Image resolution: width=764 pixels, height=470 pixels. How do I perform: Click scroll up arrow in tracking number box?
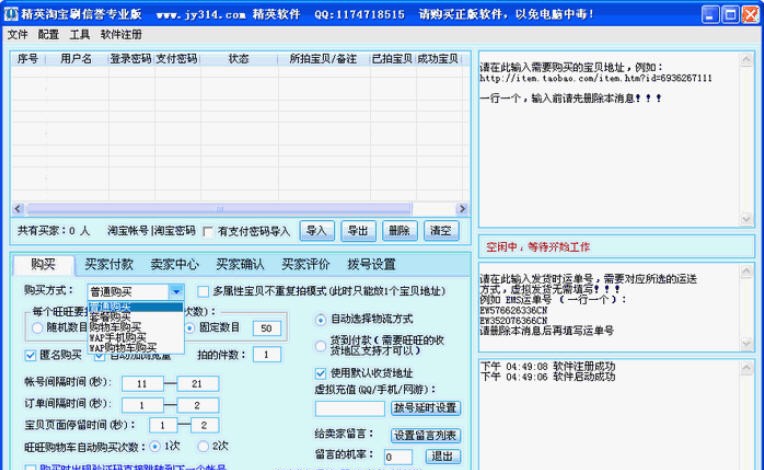pos(746,272)
